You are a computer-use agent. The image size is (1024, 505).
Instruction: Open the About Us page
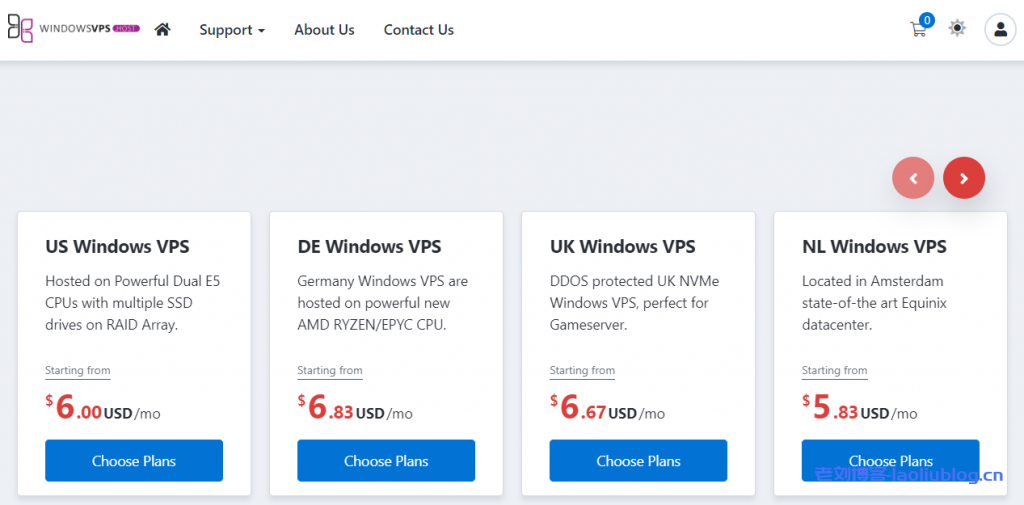324,30
